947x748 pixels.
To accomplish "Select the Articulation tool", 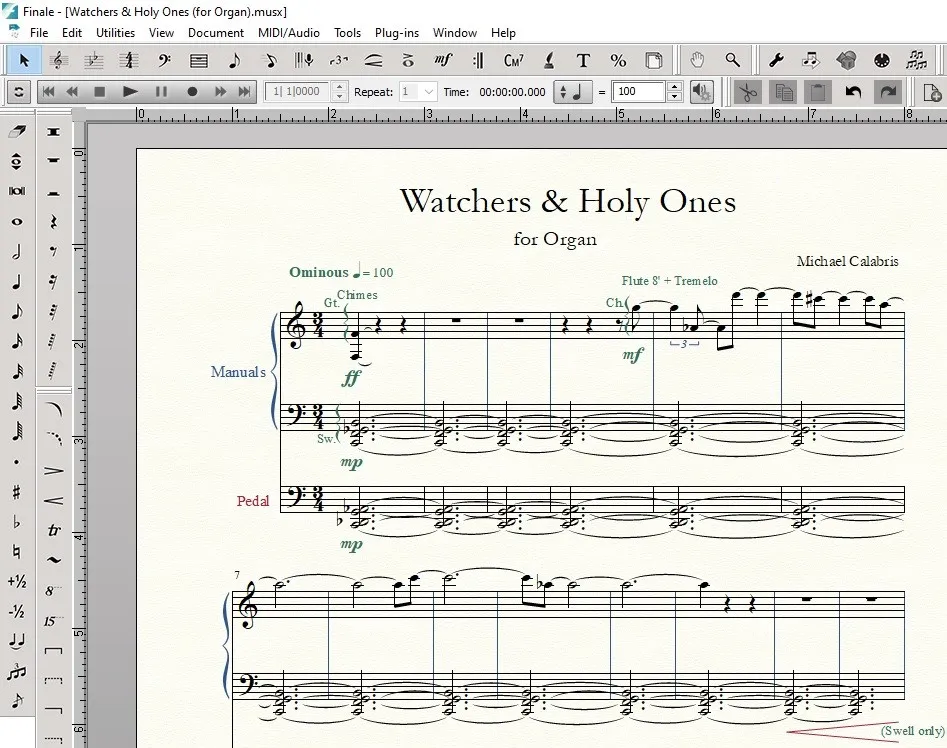I will tap(408, 60).
